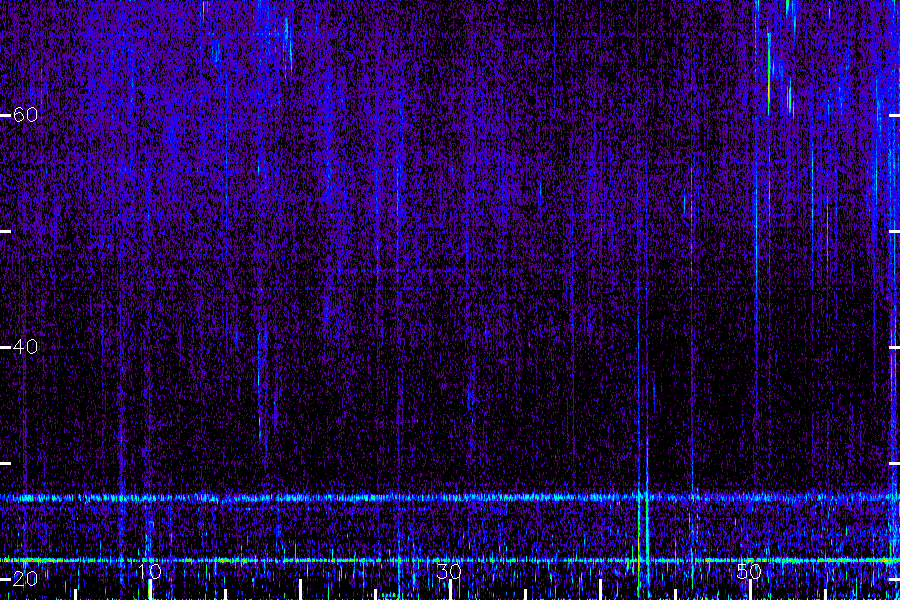Click the left tick mark beside label 40
The width and height of the screenshot is (900, 600).
click(x=5, y=347)
